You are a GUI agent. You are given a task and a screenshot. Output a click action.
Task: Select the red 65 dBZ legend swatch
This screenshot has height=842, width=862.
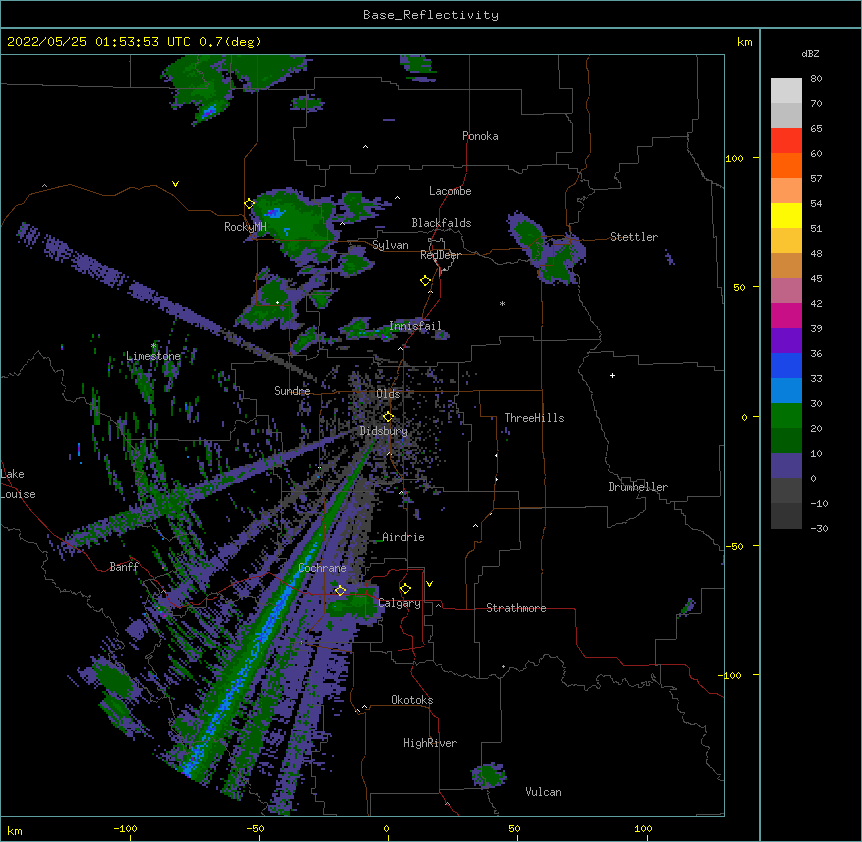786,141
